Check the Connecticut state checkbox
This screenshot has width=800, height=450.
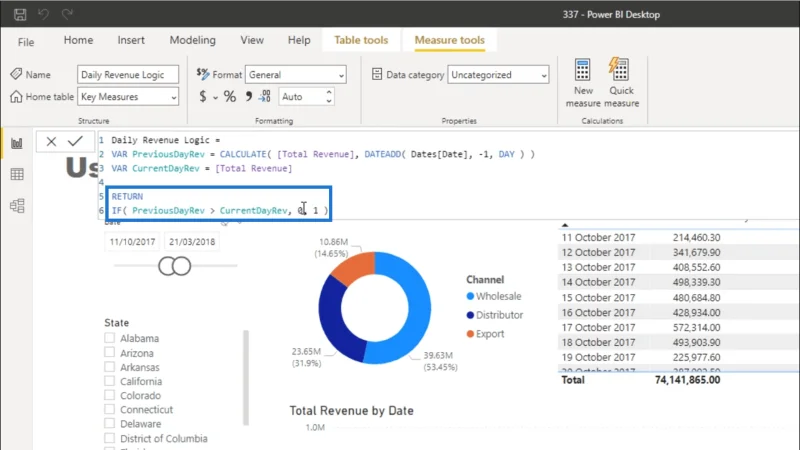[x=109, y=409]
